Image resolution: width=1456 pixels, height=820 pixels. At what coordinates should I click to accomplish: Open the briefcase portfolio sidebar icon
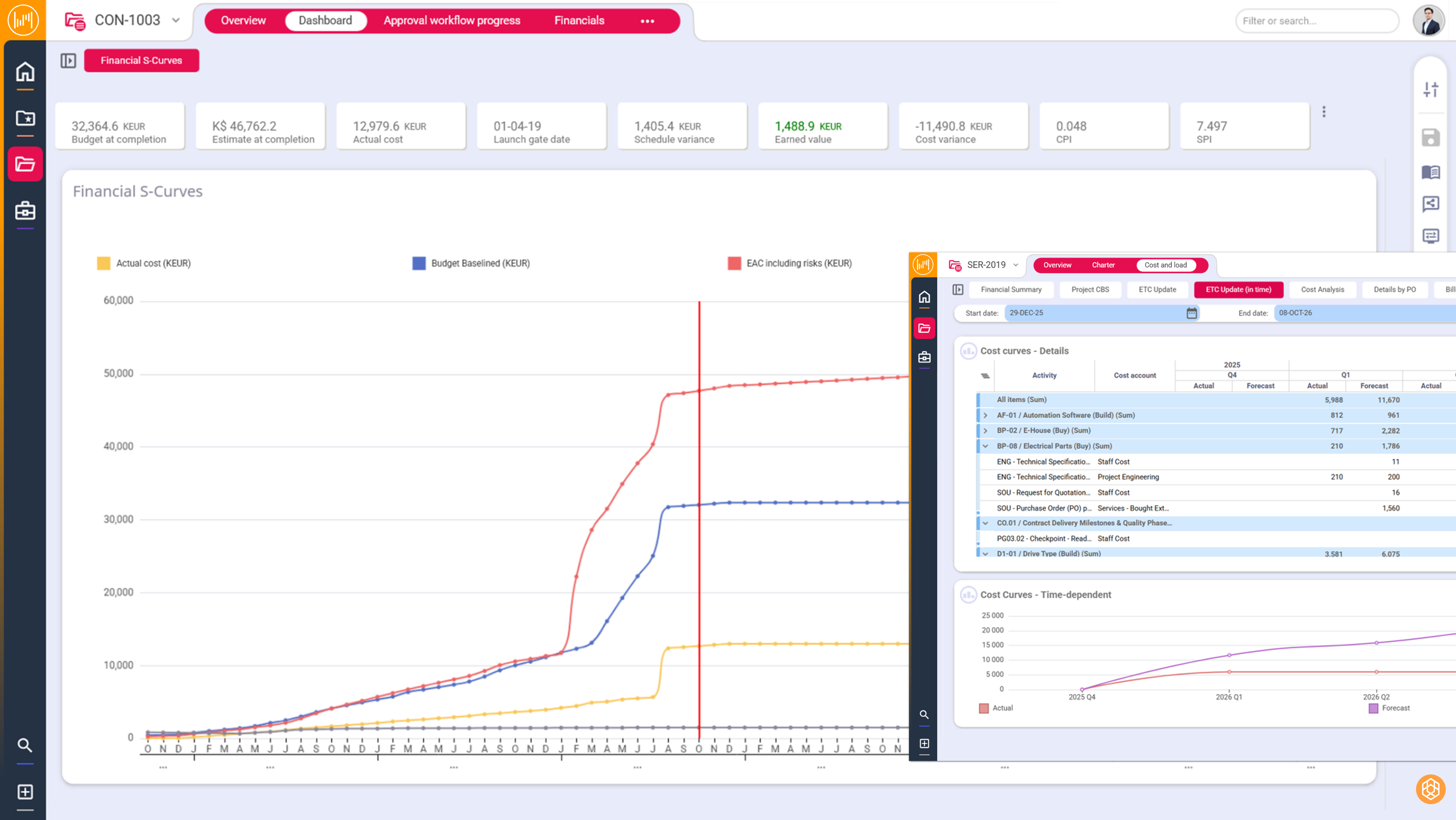25,210
